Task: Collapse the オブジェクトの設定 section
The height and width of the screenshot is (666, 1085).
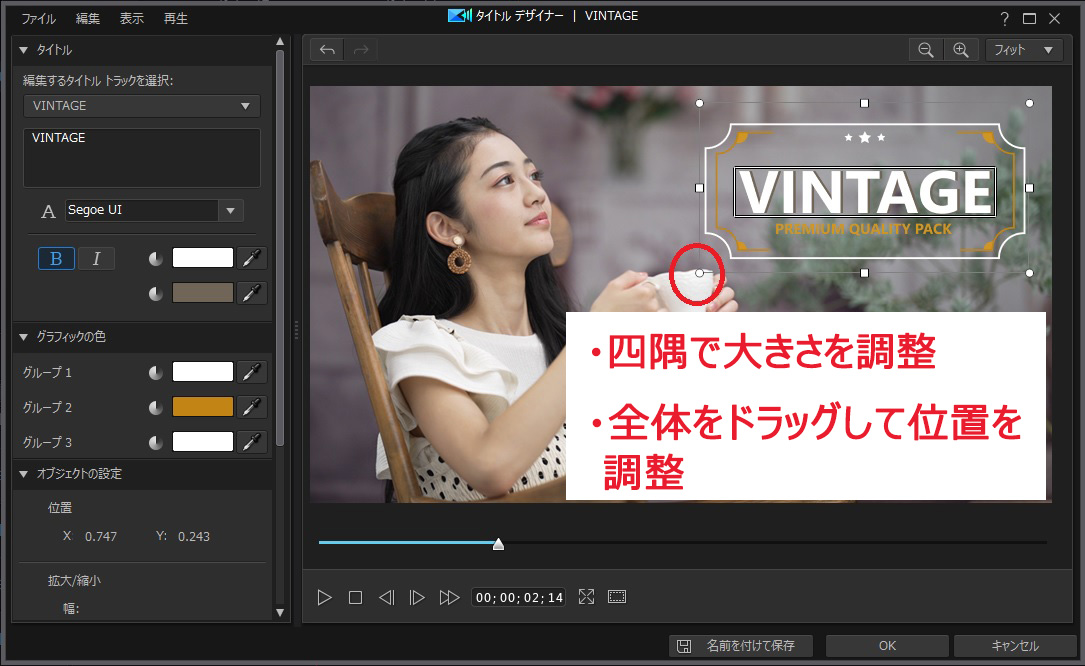Action: tap(23, 474)
